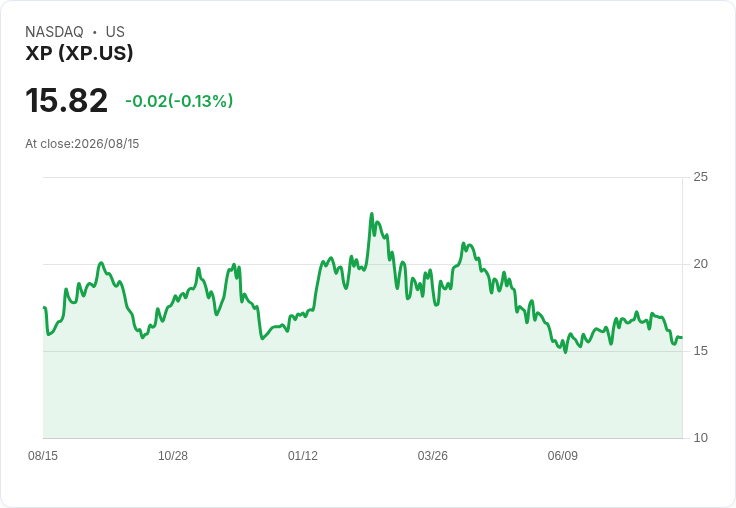The width and height of the screenshot is (736, 508).
Task: Click the XP (XP.US) stock title
Action: (79, 53)
